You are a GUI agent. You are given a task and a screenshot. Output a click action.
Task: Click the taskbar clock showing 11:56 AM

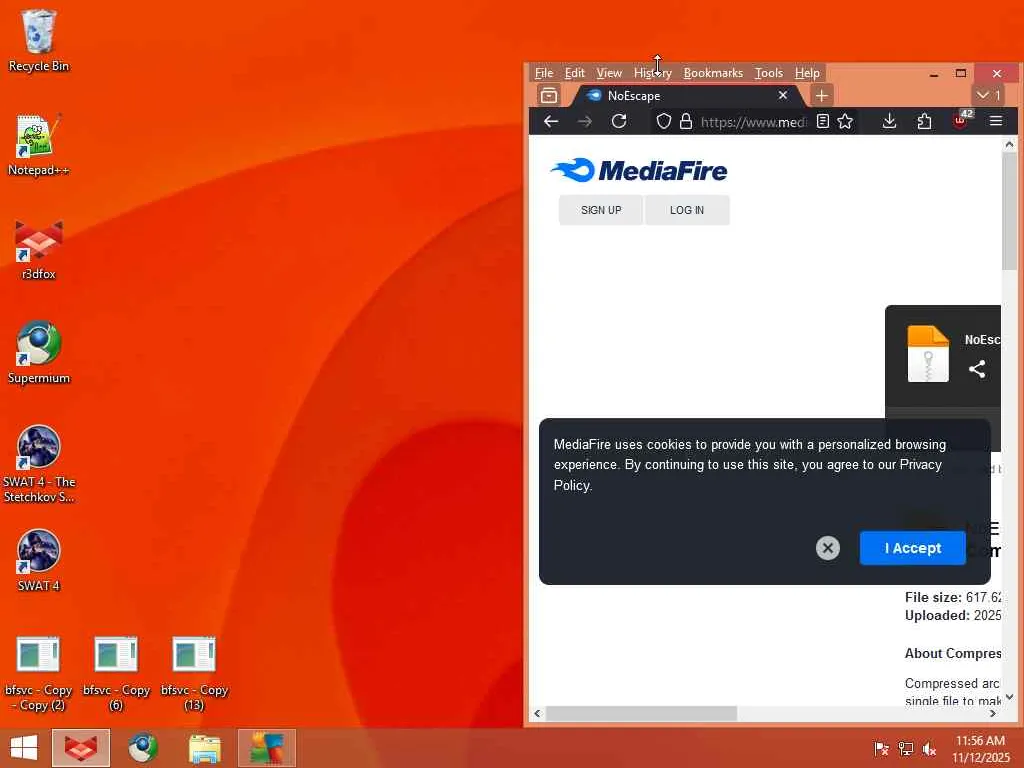(x=981, y=749)
